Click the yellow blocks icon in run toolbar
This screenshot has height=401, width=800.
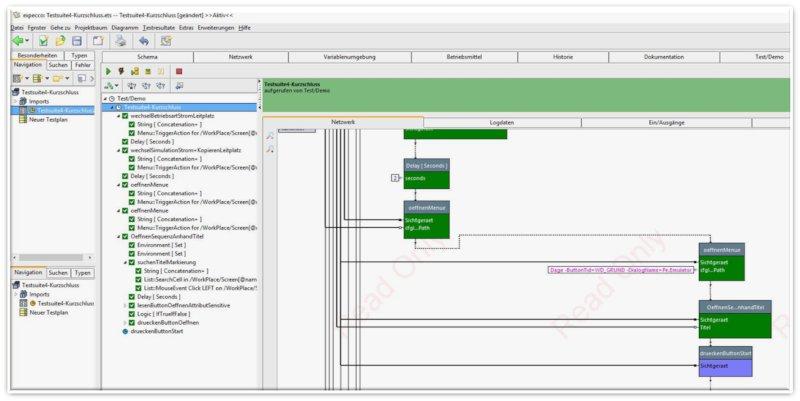135,72
